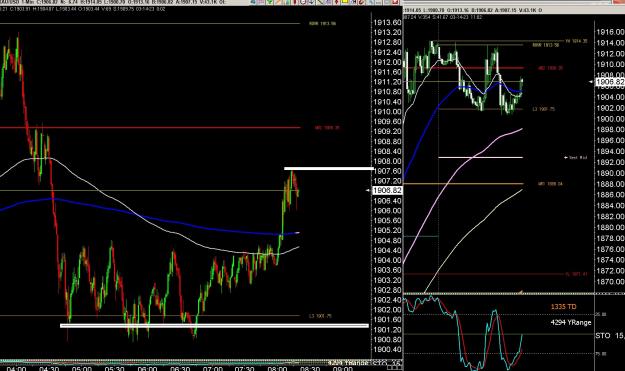Screen dimensions: 625x371
Task: Click the 07:00 time label on time axis
Action: coord(212,368)
